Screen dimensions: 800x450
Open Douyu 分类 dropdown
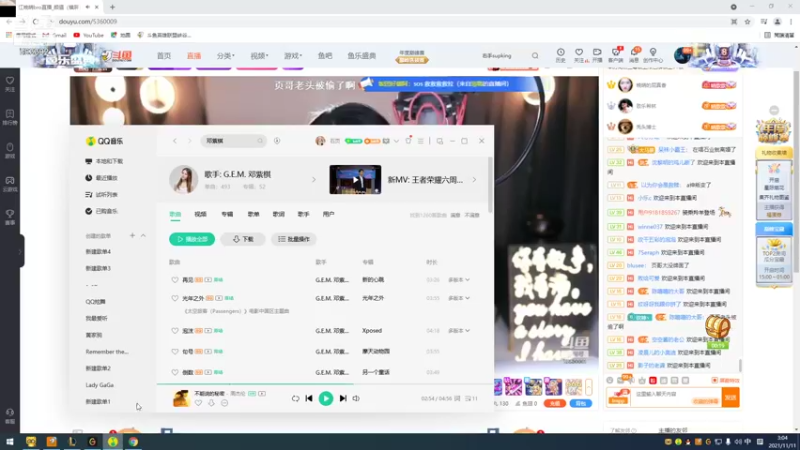[x=225, y=56]
